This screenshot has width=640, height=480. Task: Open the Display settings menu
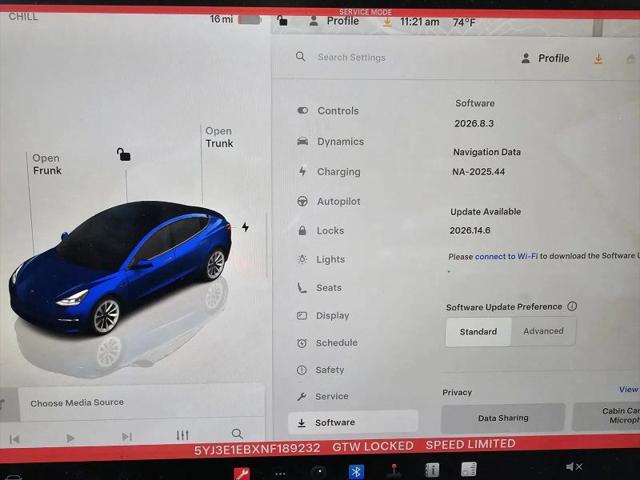coord(323,316)
